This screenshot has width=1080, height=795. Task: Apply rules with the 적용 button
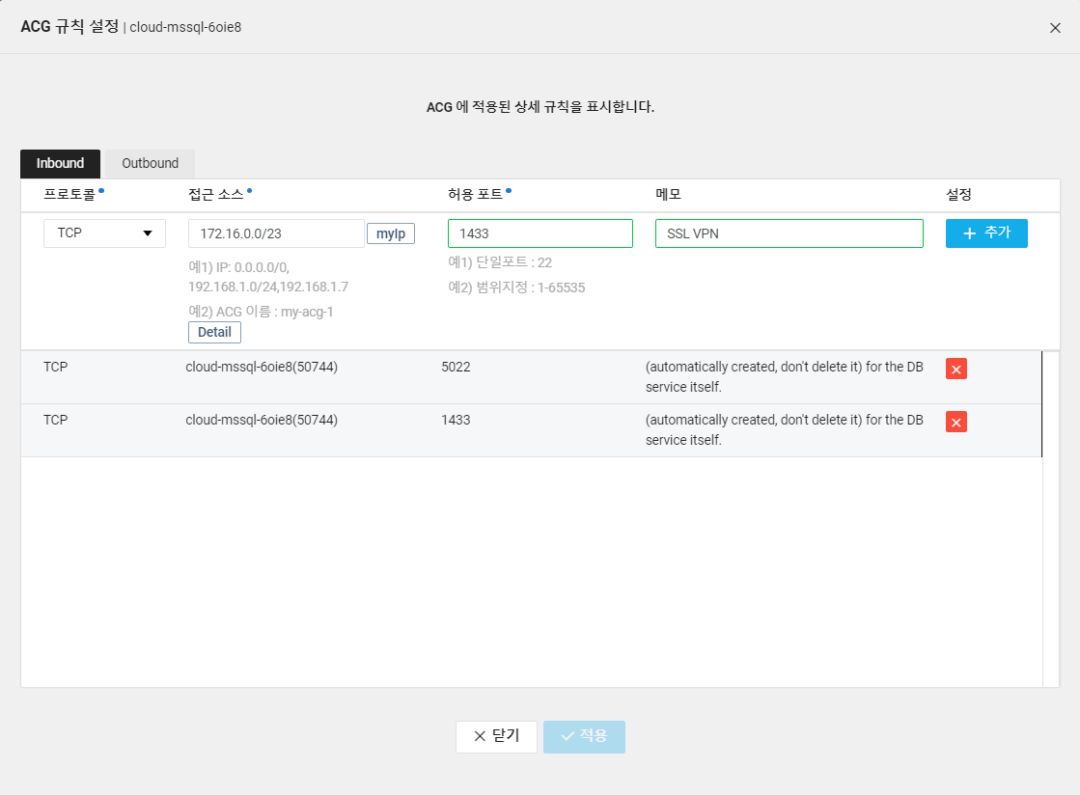point(584,736)
